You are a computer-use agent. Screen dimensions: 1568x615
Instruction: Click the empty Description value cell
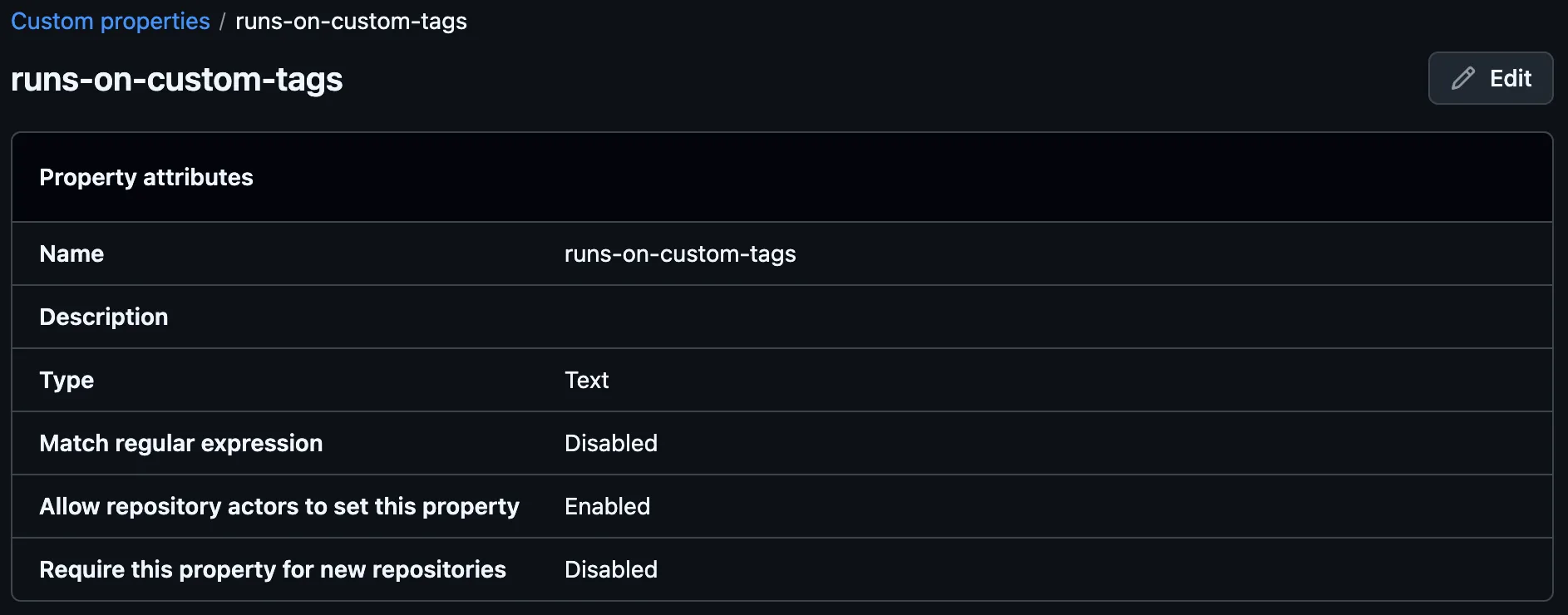[x=748, y=317]
